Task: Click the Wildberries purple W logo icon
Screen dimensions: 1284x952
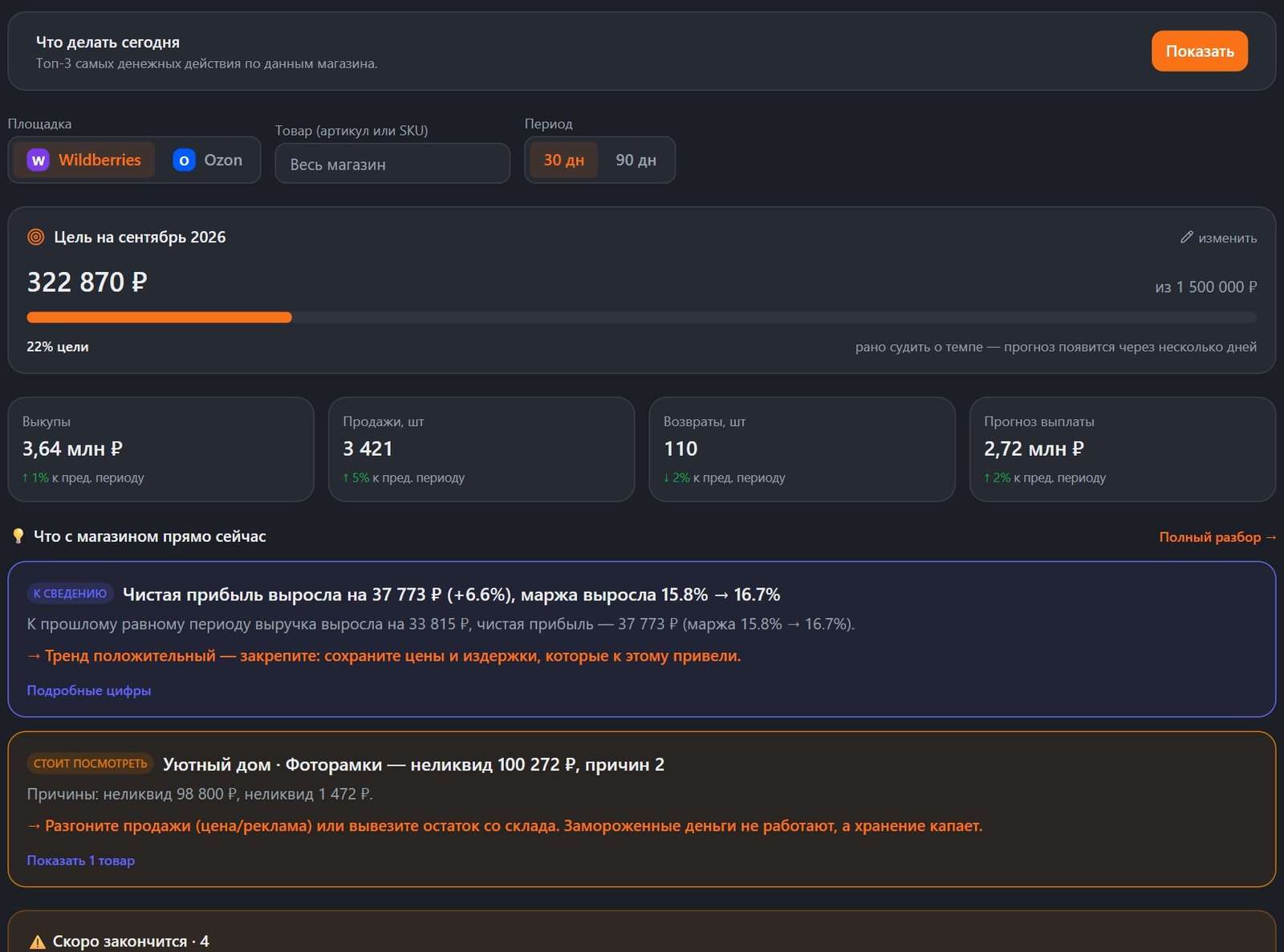Action: [x=38, y=160]
